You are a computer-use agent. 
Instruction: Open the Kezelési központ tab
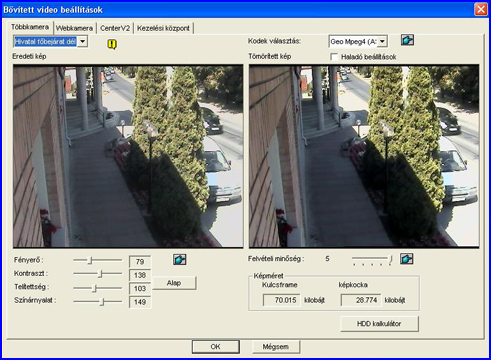tap(163, 28)
